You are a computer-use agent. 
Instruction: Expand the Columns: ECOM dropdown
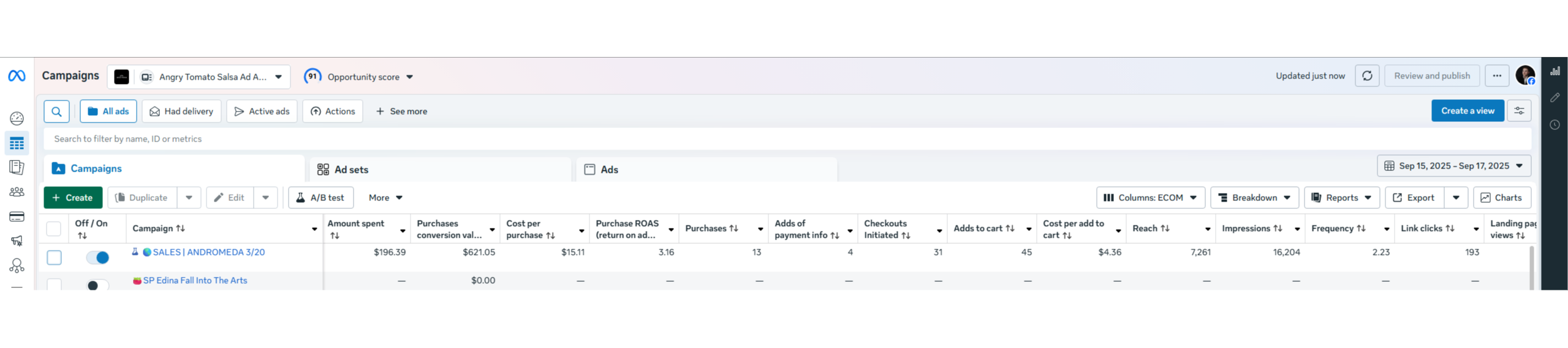tap(1149, 198)
